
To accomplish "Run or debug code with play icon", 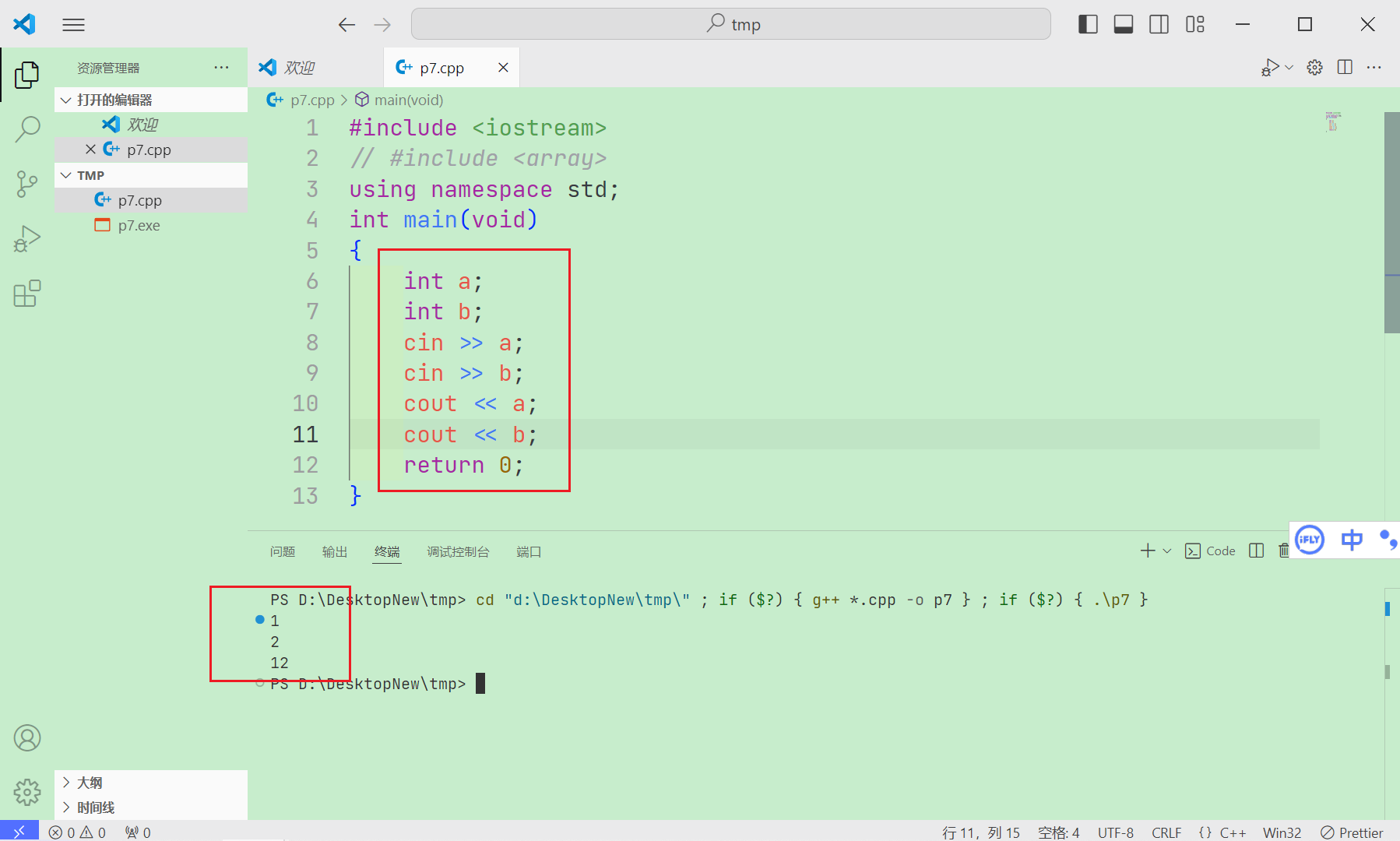I will 1271,68.
